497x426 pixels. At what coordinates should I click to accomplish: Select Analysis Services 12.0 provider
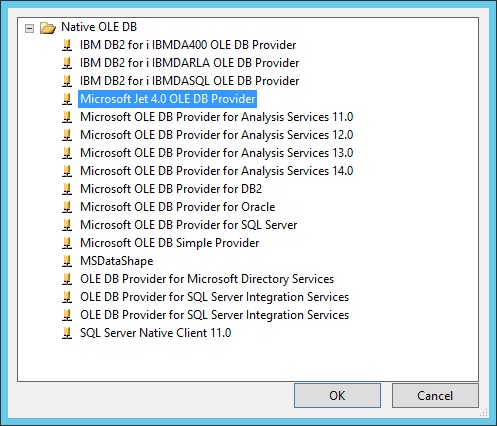(x=216, y=135)
